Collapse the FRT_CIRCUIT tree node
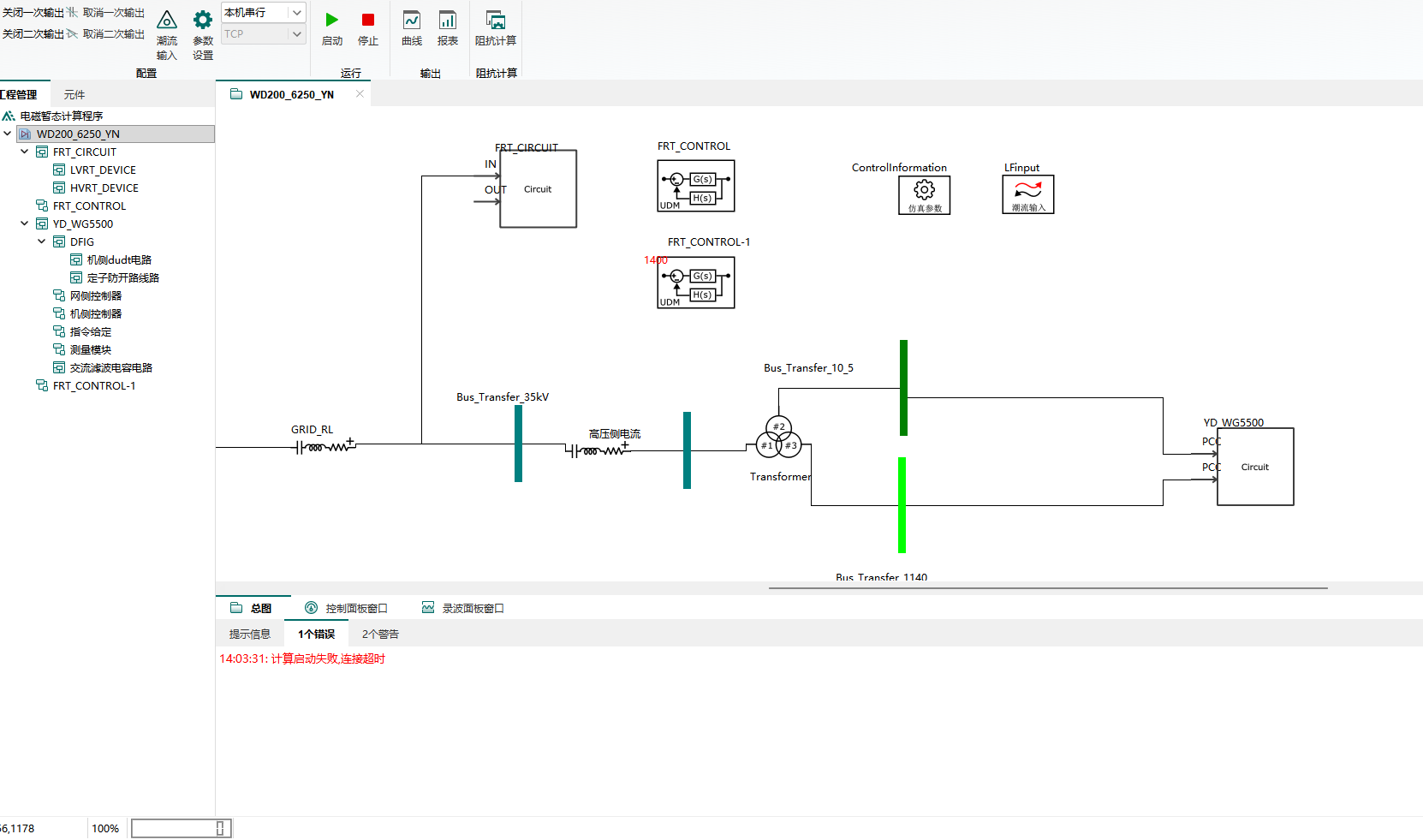1423x840 pixels. [25, 152]
